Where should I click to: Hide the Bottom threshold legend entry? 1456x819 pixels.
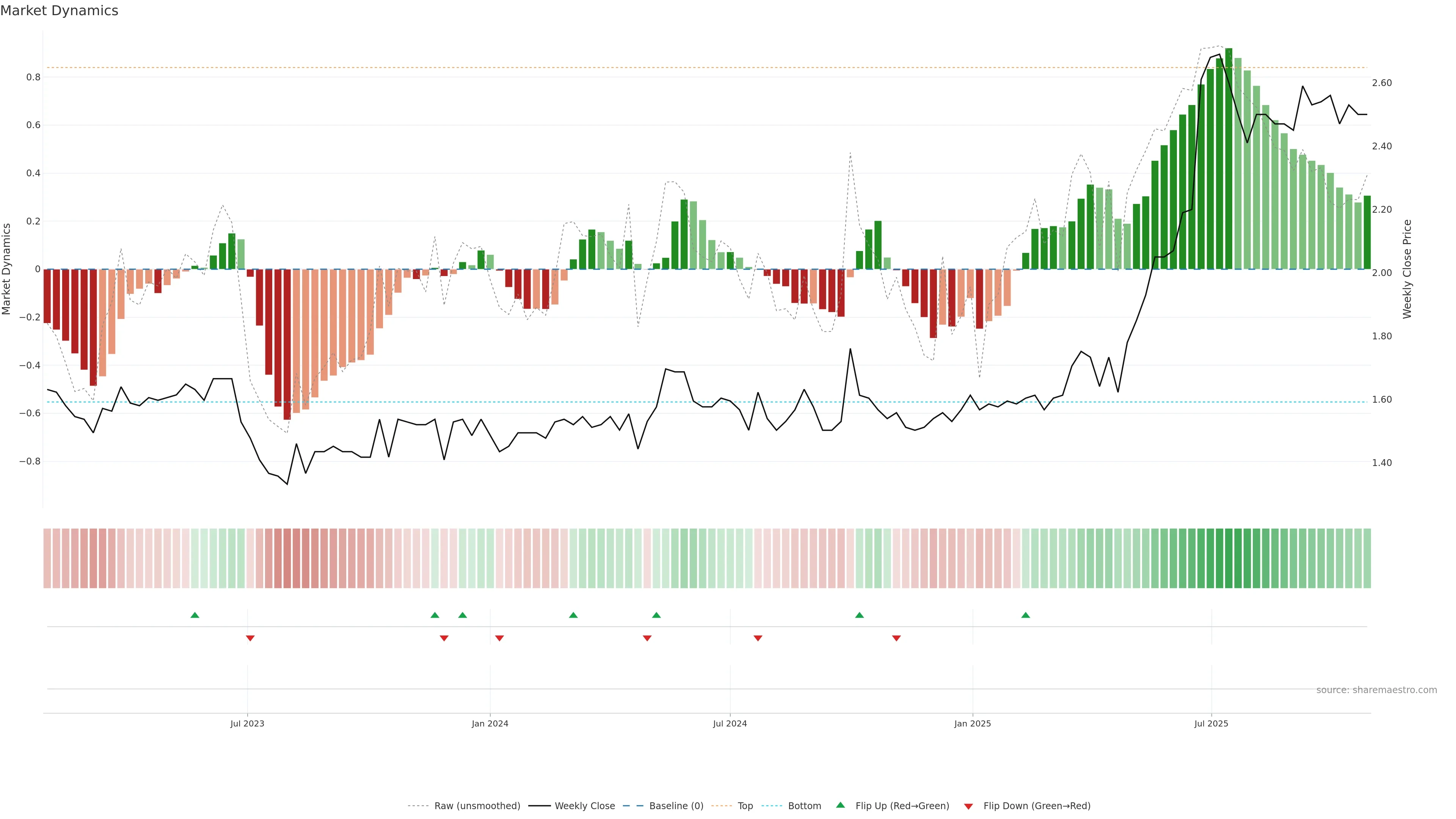click(x=804, y=806)
